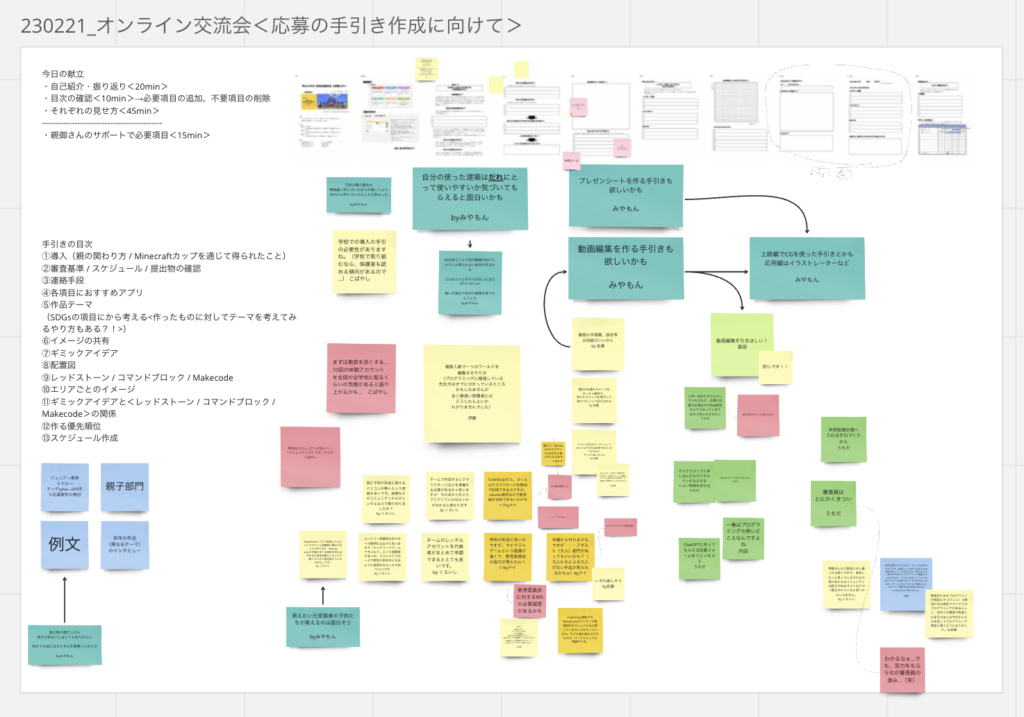
Task: Select the green '動画編集手引はほしい！' sticky note
Action: (x=741, y=345)
